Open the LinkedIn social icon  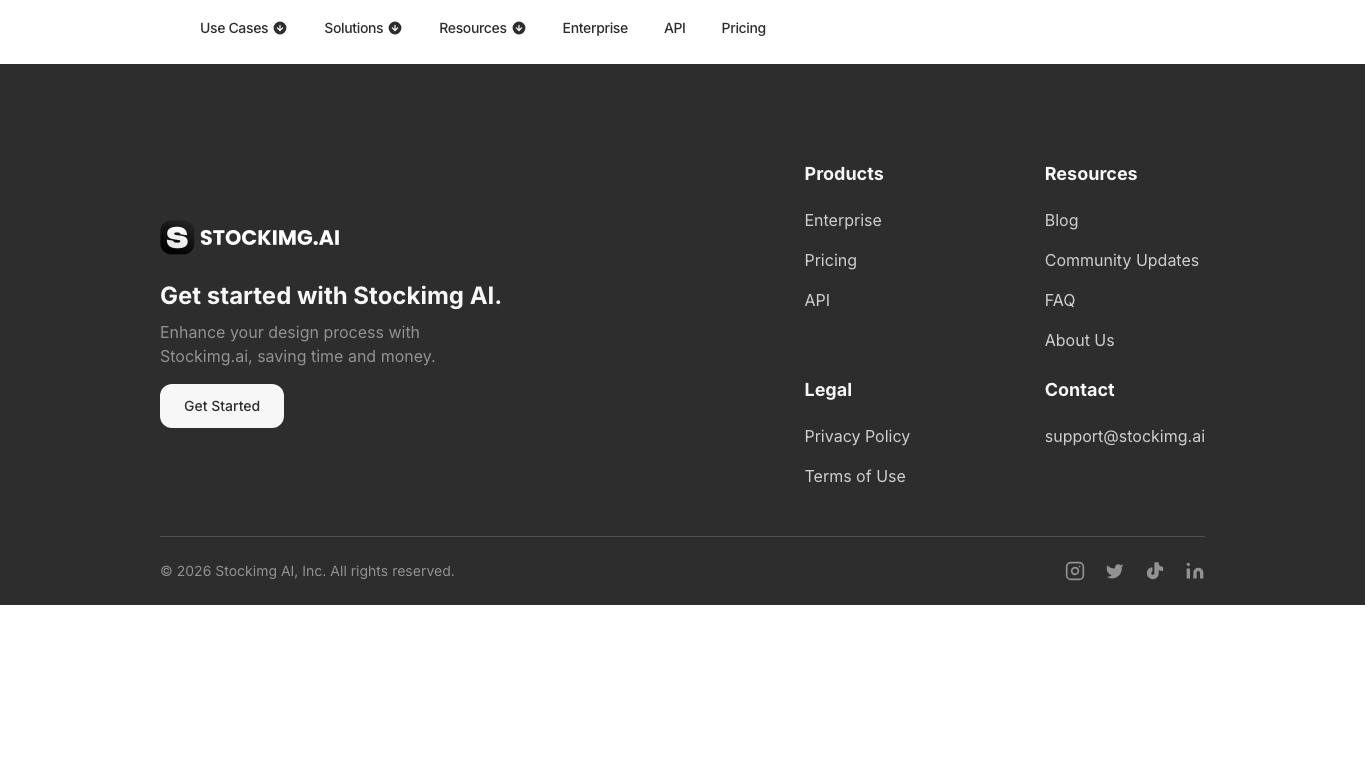point(1195,571)
